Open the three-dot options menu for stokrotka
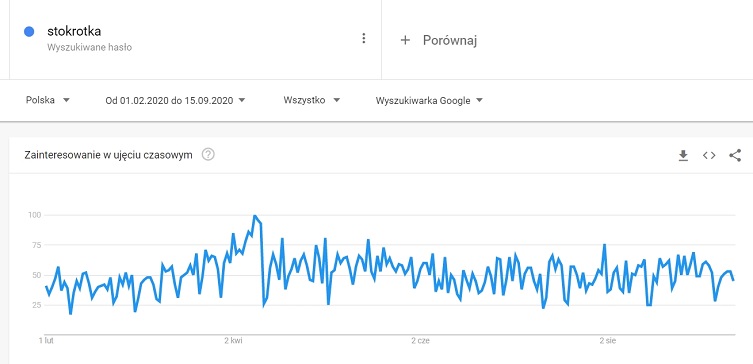Viewport: 753px width, 364px height. point(364,38)
